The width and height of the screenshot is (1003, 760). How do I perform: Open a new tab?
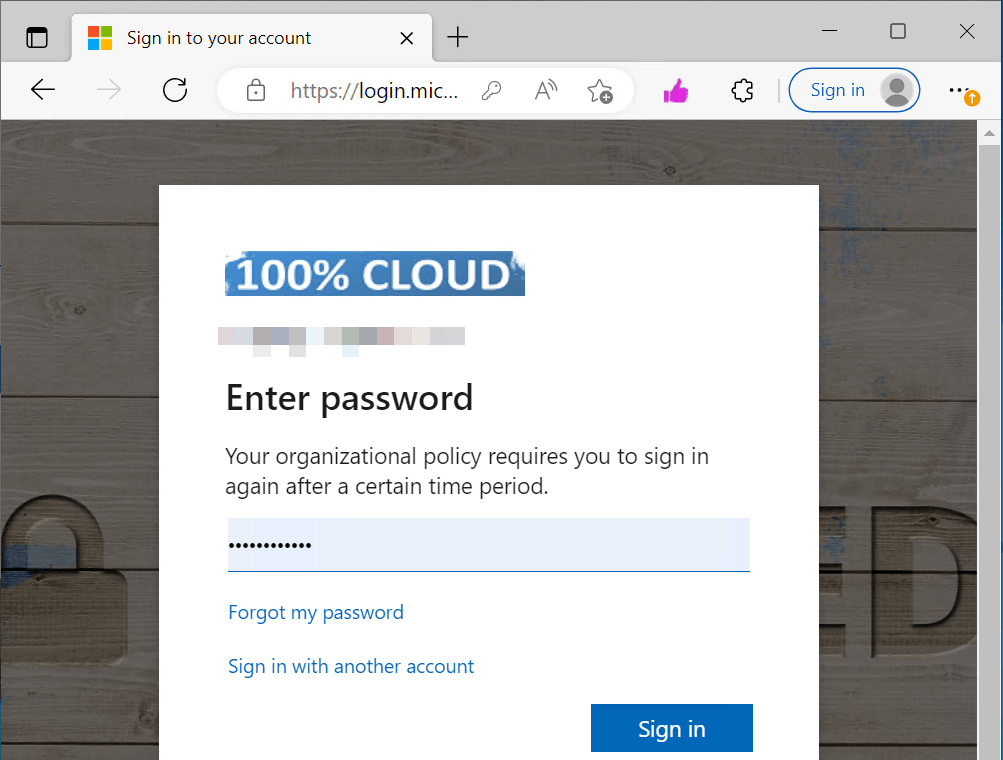[457, 38]
